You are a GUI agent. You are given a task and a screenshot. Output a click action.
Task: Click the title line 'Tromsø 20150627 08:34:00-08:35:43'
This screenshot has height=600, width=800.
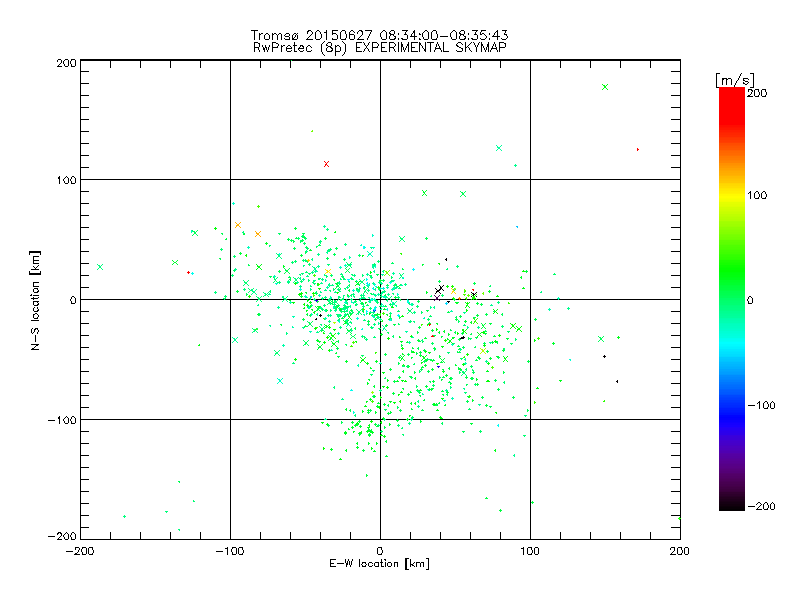pyautogui.click(x=379, y=35)
